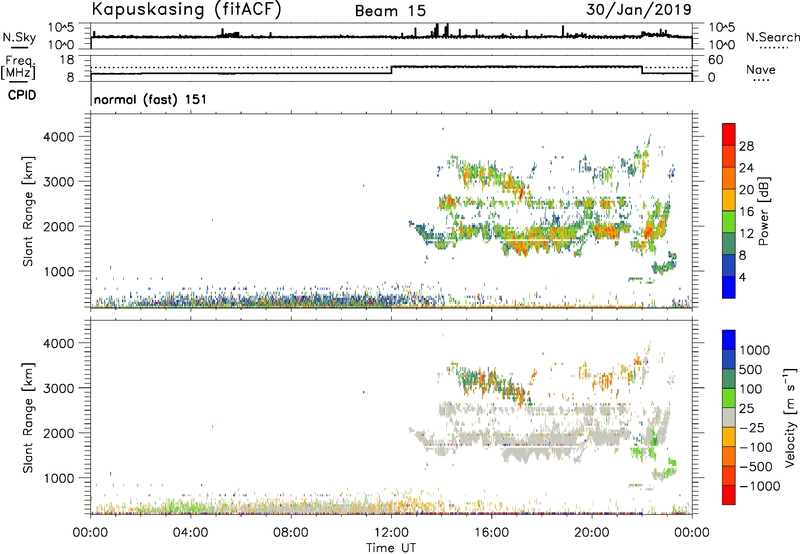This screenshot has width=800, height=554.
Task: Click the 'Time UT' axis title
Action: (x=391, y=547)
